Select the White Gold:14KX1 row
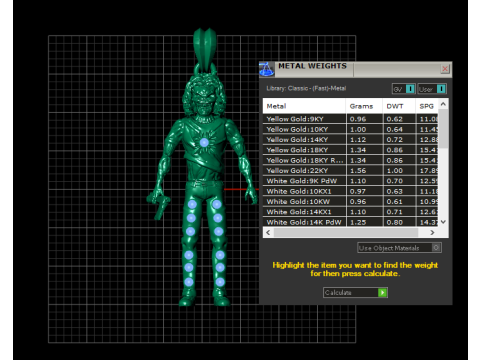This screenshot has width=480, height=360. (x=351, y=212)
